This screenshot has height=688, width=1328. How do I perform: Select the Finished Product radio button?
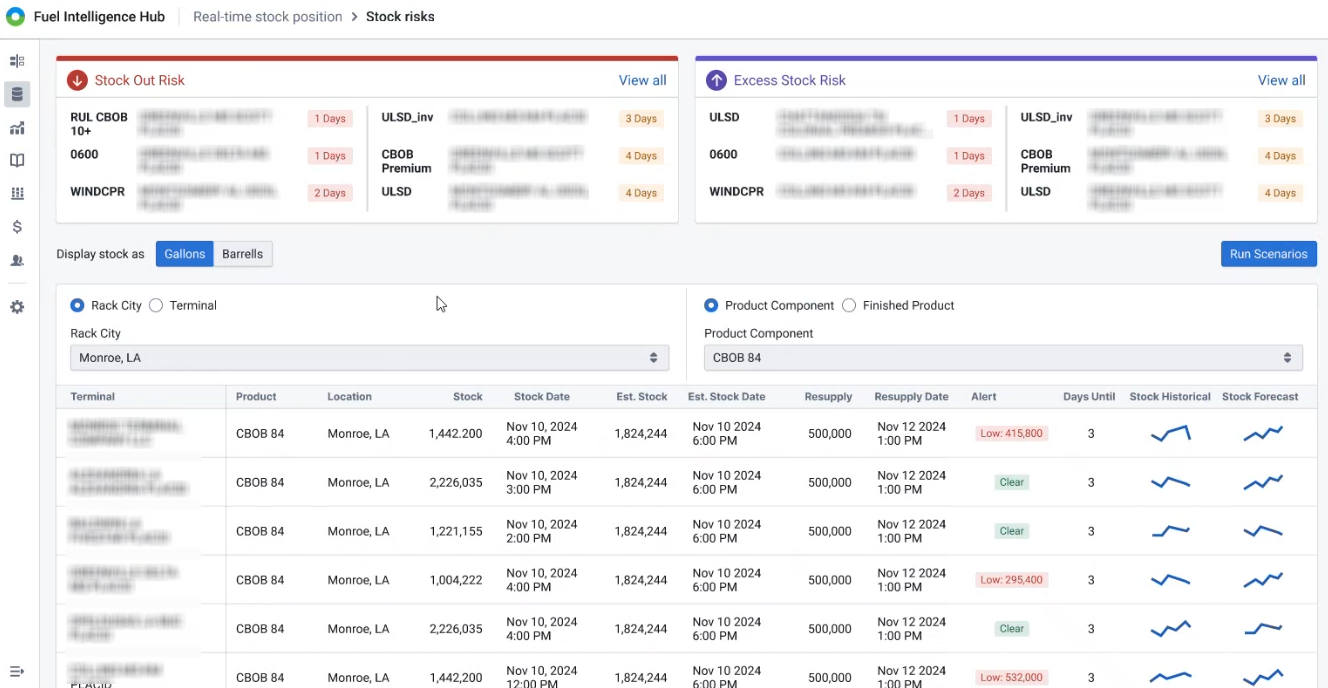click(x=849, y=306)
